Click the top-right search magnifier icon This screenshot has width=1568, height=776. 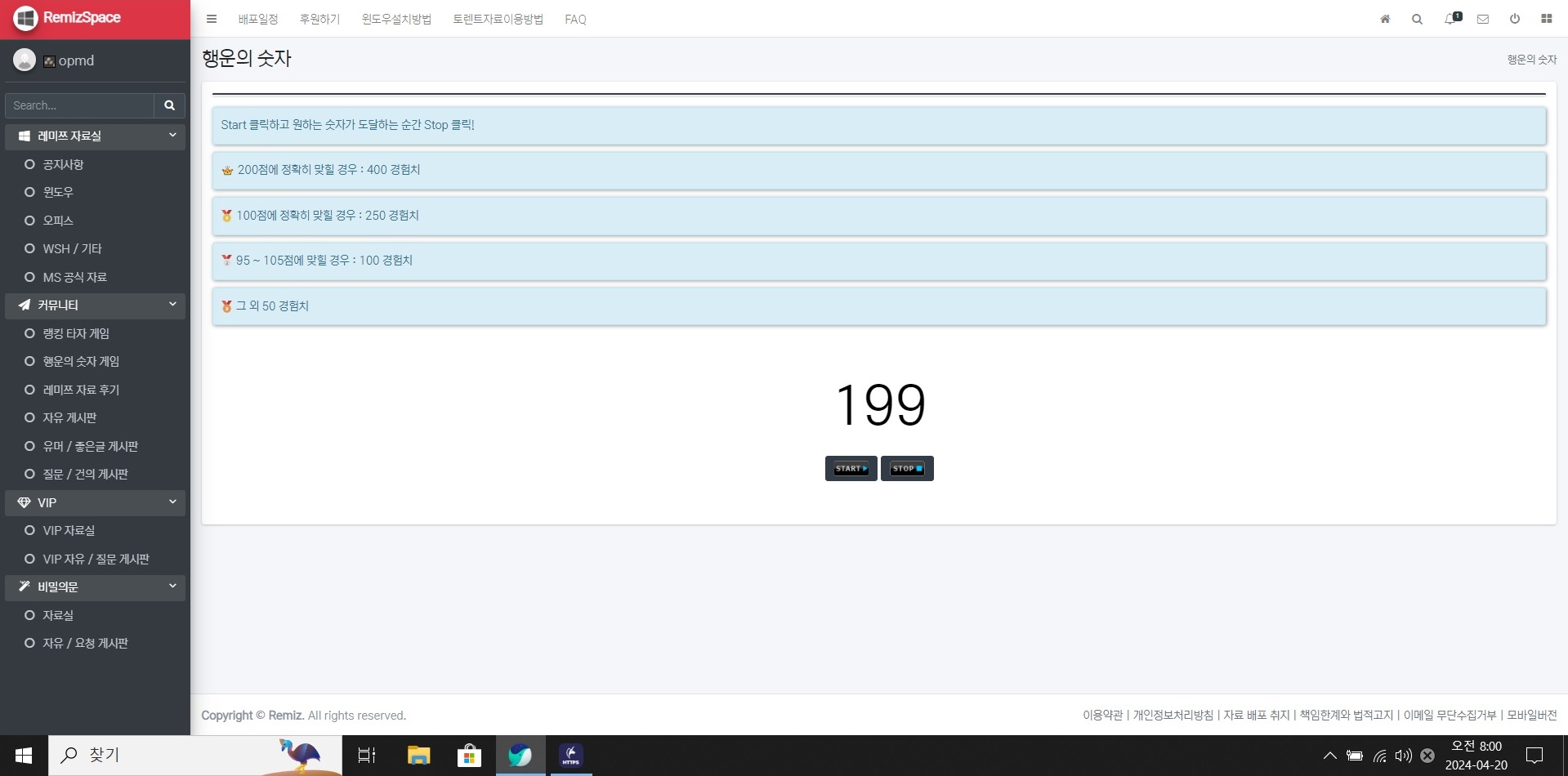click(x=1417, y=19)
